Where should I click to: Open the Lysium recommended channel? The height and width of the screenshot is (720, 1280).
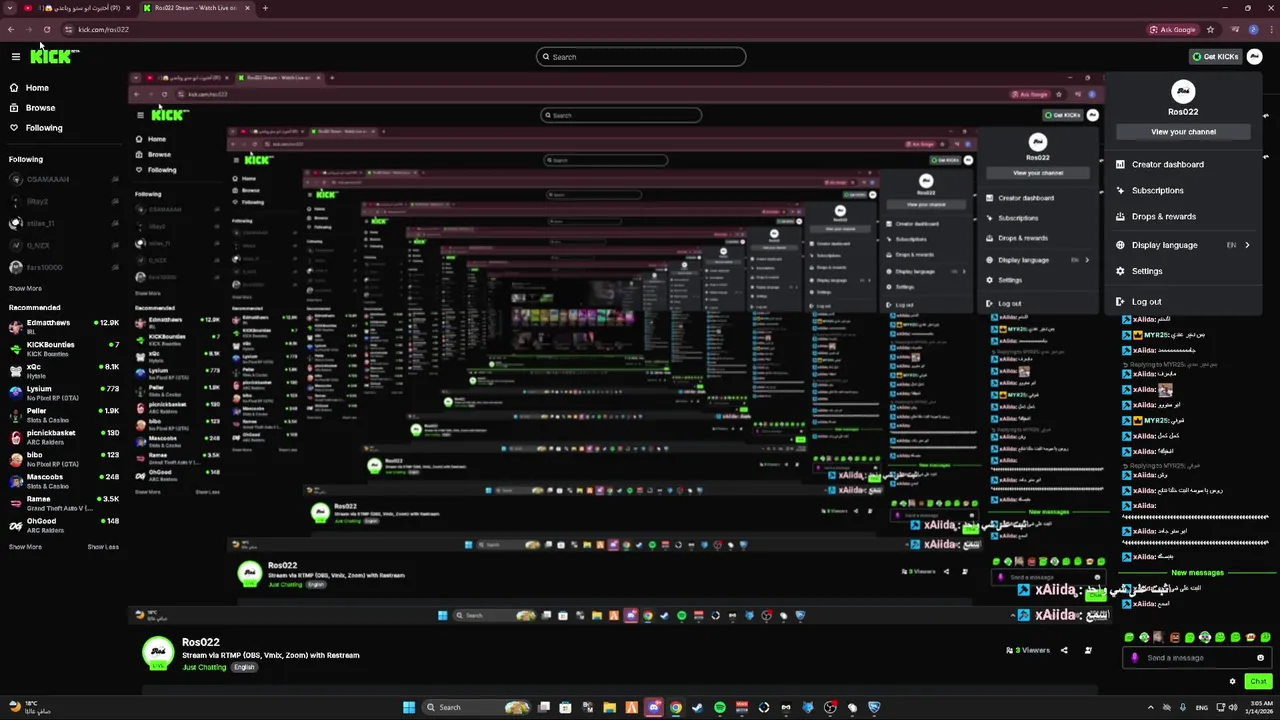(x=64, y=392)
